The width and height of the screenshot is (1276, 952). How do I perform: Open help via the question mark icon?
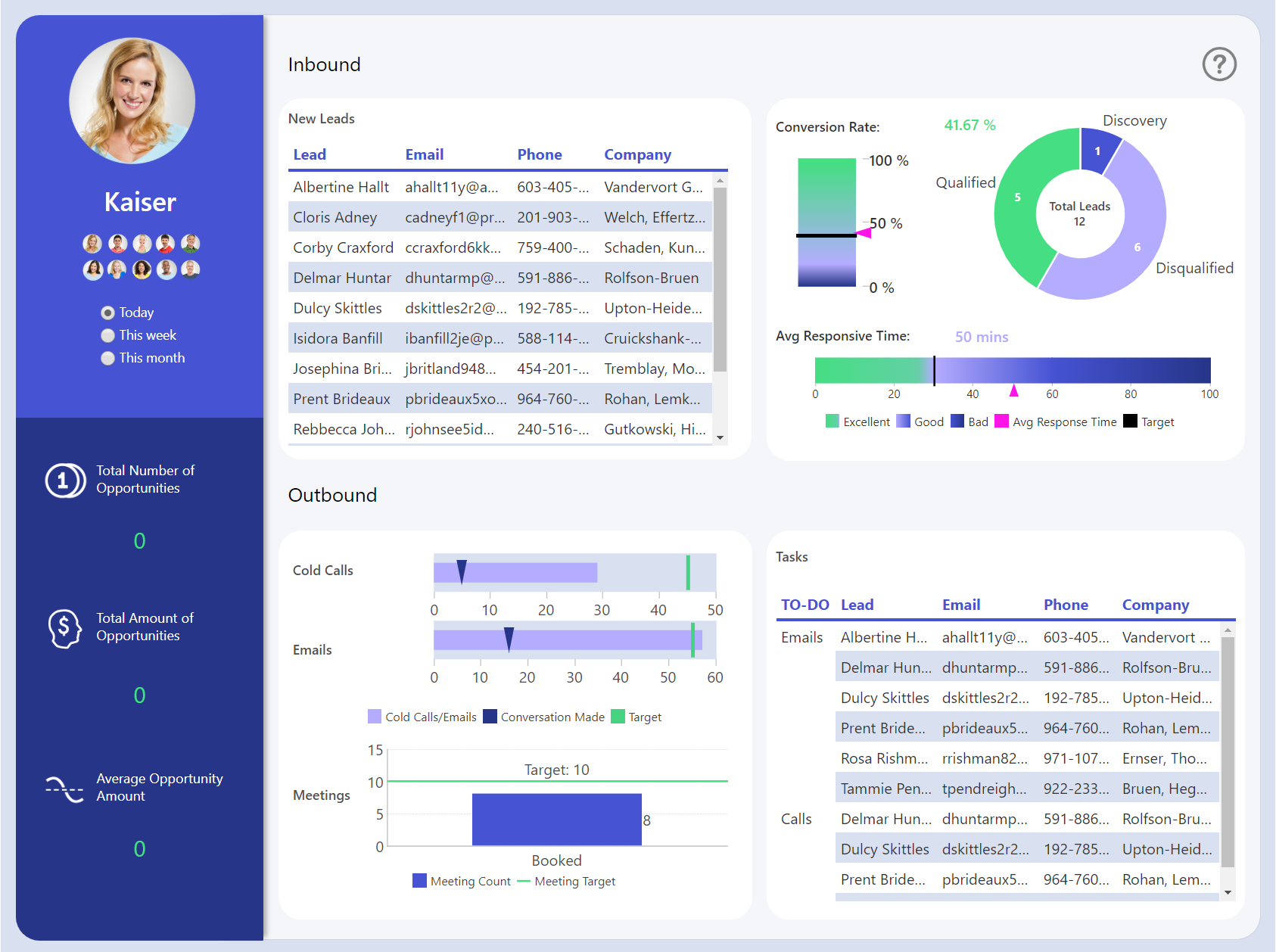coord(1219,65)
